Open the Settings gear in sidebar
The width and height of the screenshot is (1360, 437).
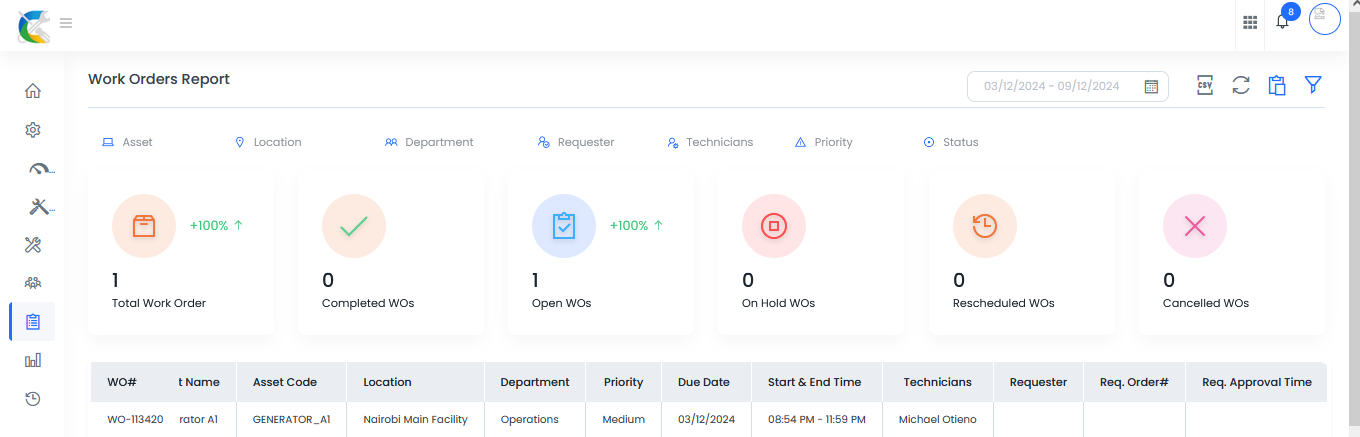point(33,130)
